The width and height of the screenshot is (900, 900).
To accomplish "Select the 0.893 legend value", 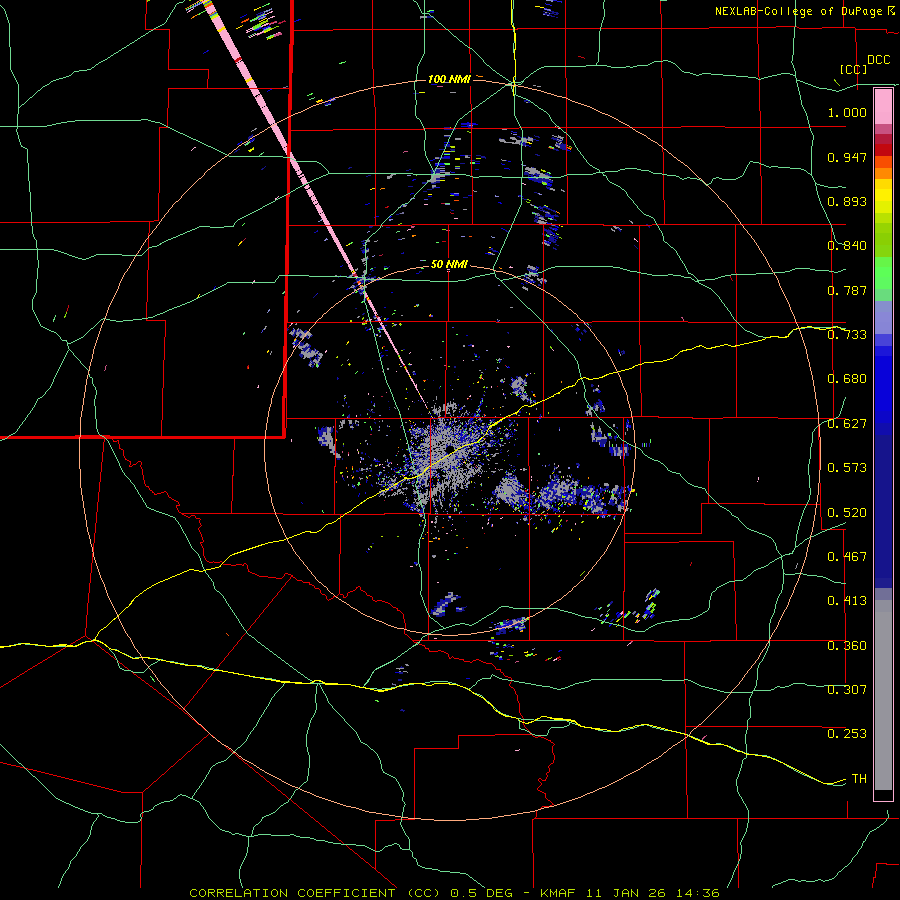I will pyautogui.click(x=847, y=201).
